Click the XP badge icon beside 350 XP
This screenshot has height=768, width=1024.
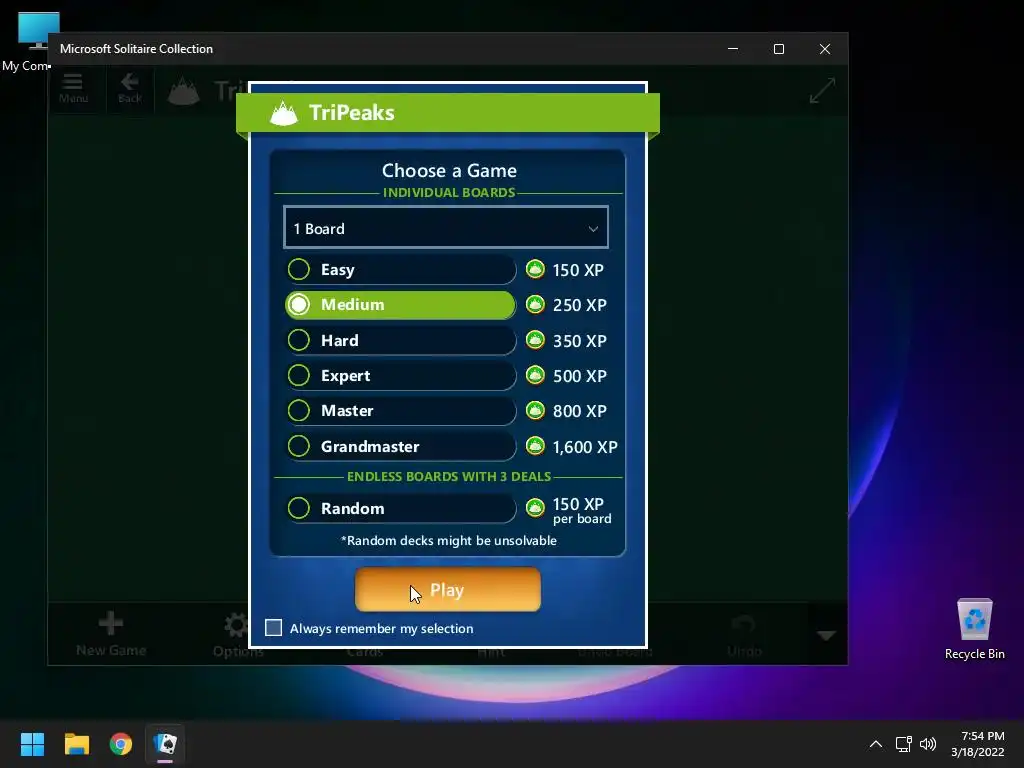coord(535,340)
